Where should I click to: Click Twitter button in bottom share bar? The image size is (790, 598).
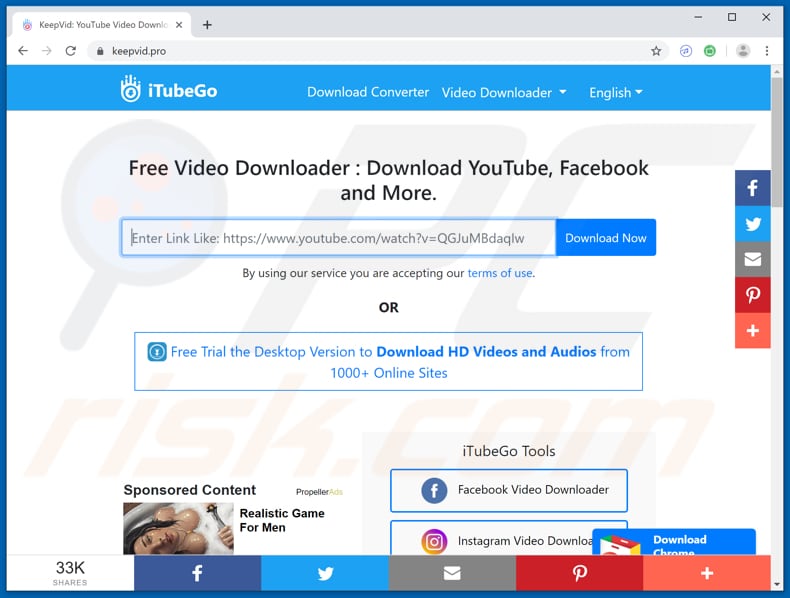coord(325,573)
